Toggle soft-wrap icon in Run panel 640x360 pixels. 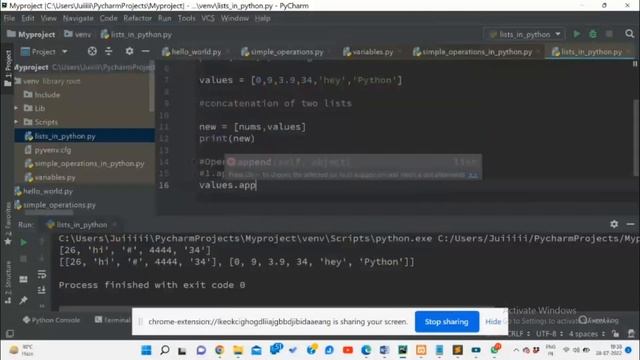coord(42,274)
